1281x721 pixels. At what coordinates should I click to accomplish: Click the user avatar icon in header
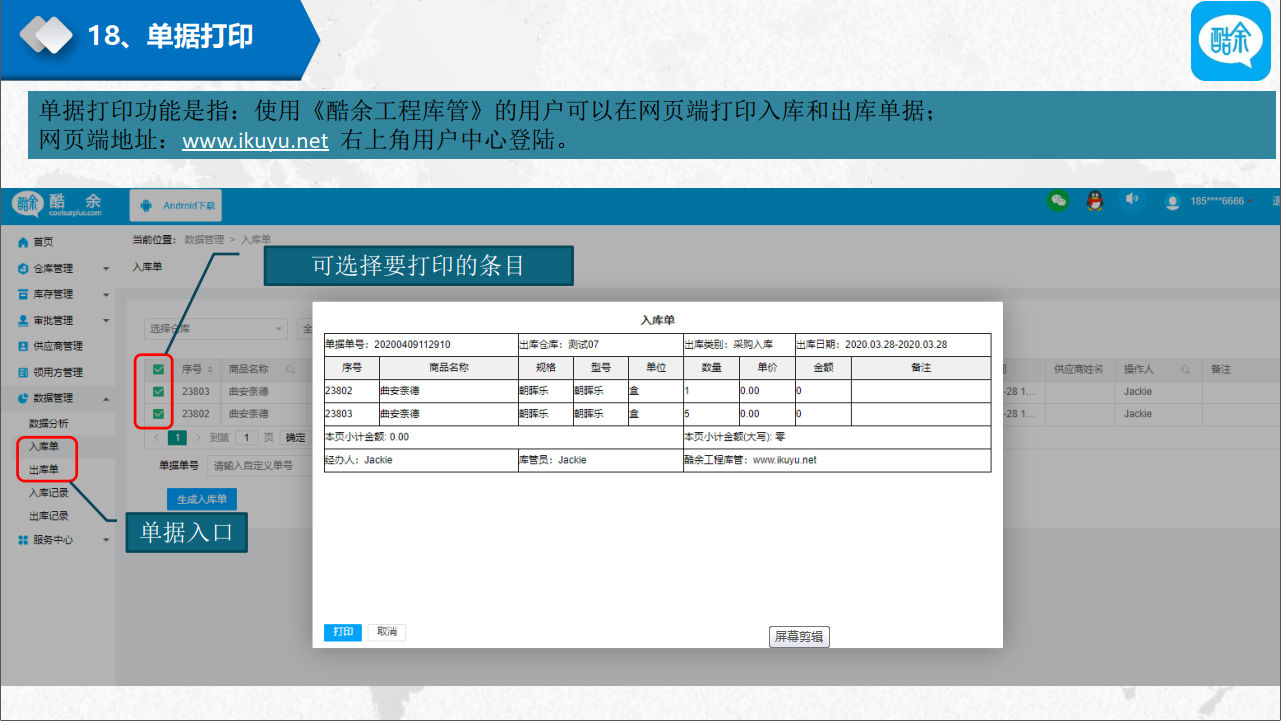click(1172, 202)
